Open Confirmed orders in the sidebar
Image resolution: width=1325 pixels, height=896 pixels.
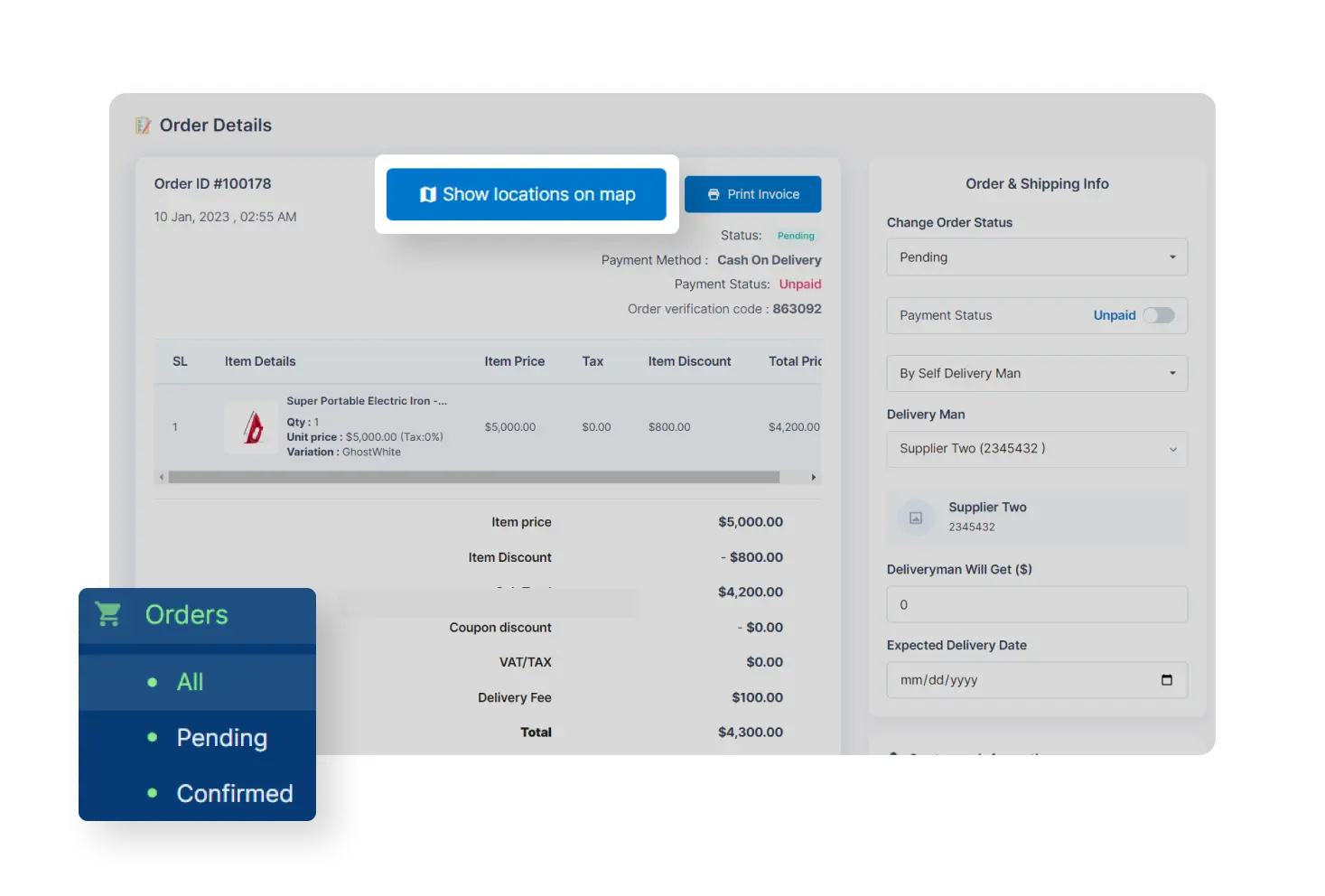point(234,793)
